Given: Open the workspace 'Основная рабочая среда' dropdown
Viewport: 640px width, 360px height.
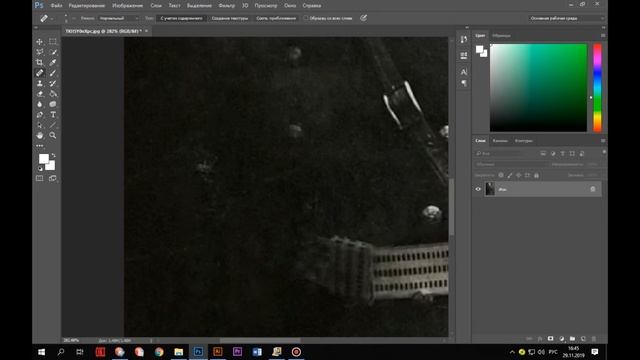Looking at the screenshot, I should (x=567, y=18).
